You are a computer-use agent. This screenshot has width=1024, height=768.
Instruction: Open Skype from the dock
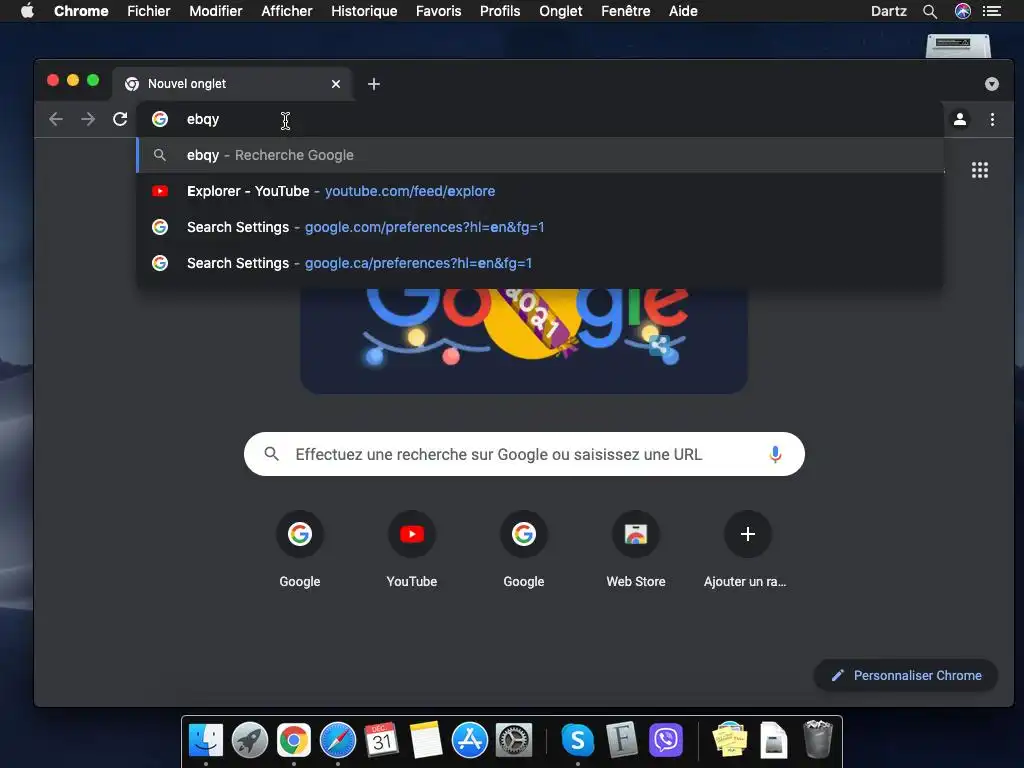click(x=577, y=739)
